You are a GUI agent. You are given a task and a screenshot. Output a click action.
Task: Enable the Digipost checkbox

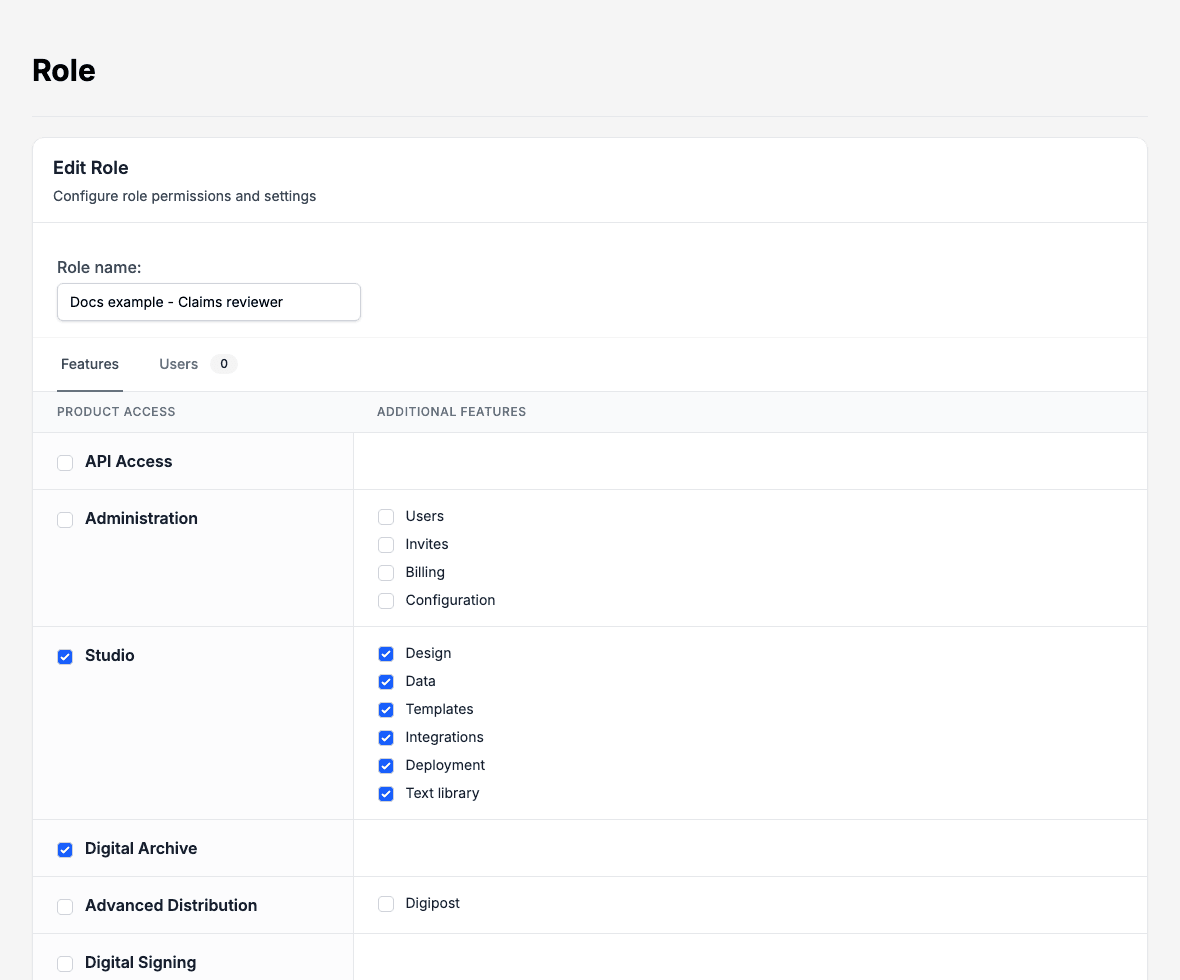click(385, 903)
